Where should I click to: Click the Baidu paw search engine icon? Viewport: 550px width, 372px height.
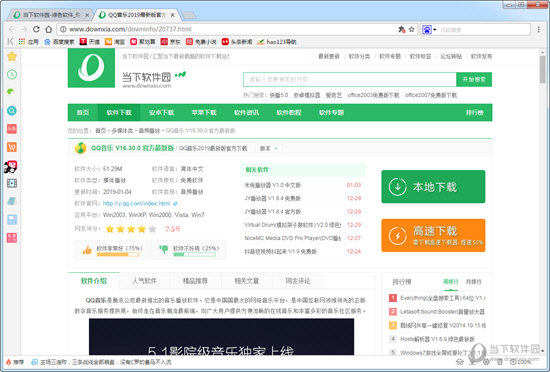coord(427,29)
